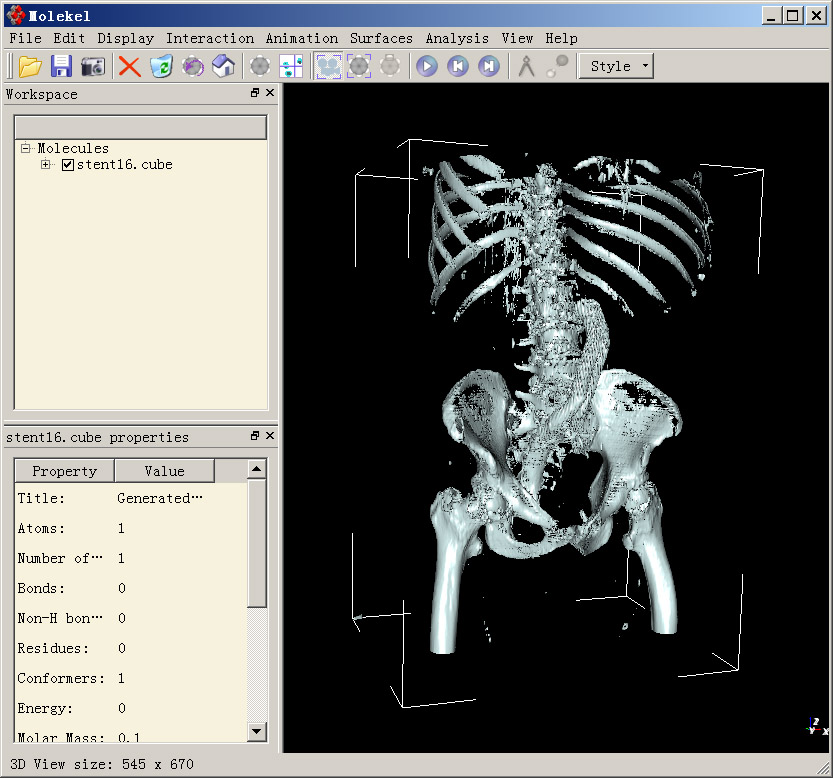Save with the blue floppy disk icon
This screenshot has width=833, height=778.
click(61, 66)
